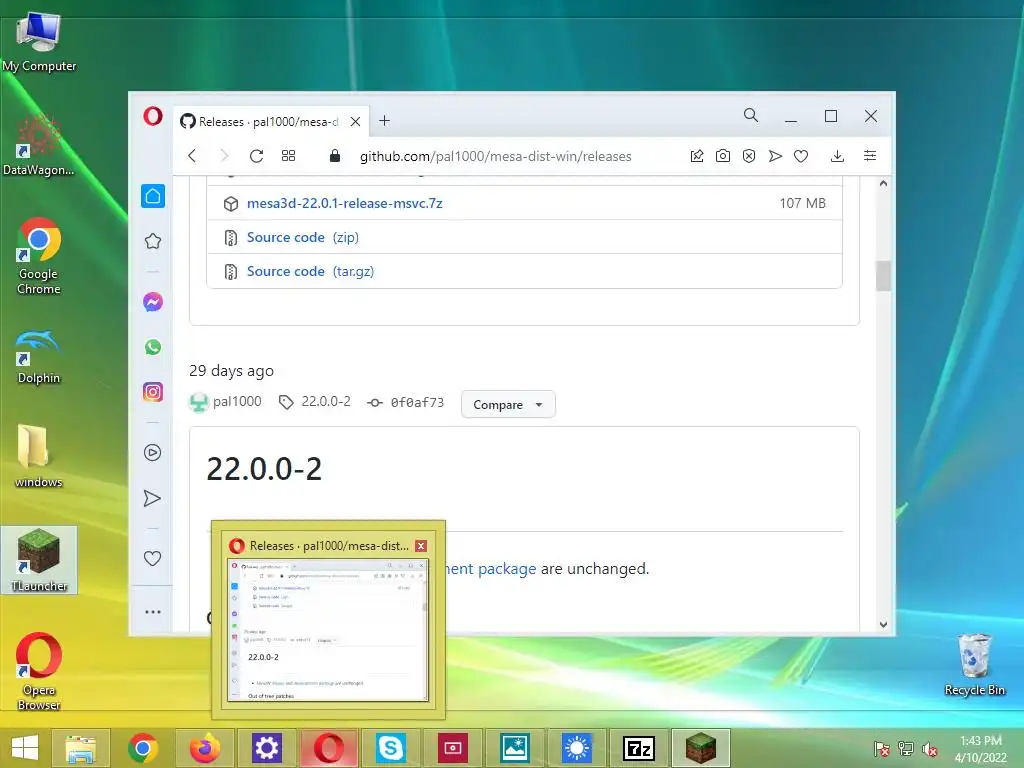Open the sidebar Home icon

coord(153,196)
